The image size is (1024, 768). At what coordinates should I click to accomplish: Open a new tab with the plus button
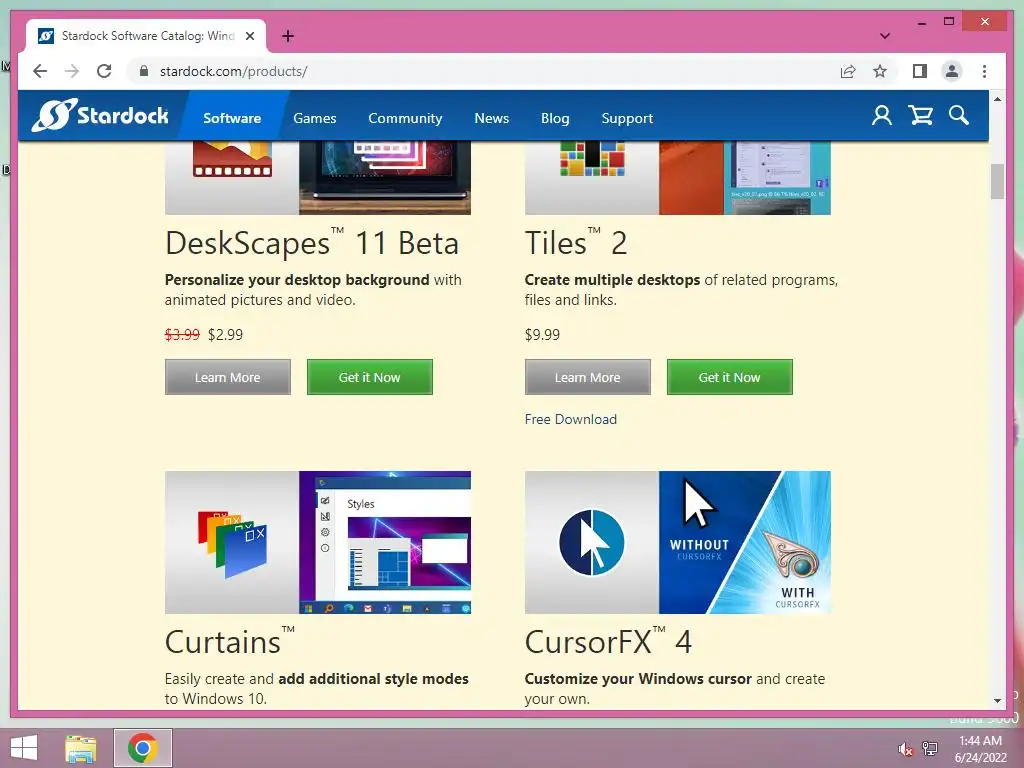click(288, 36)
